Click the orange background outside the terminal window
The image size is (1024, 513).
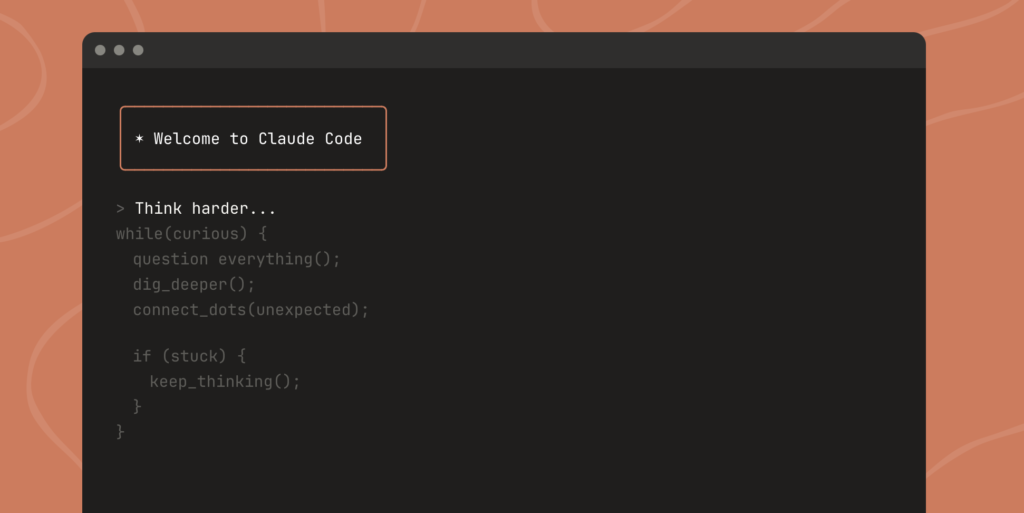(975, 250)
